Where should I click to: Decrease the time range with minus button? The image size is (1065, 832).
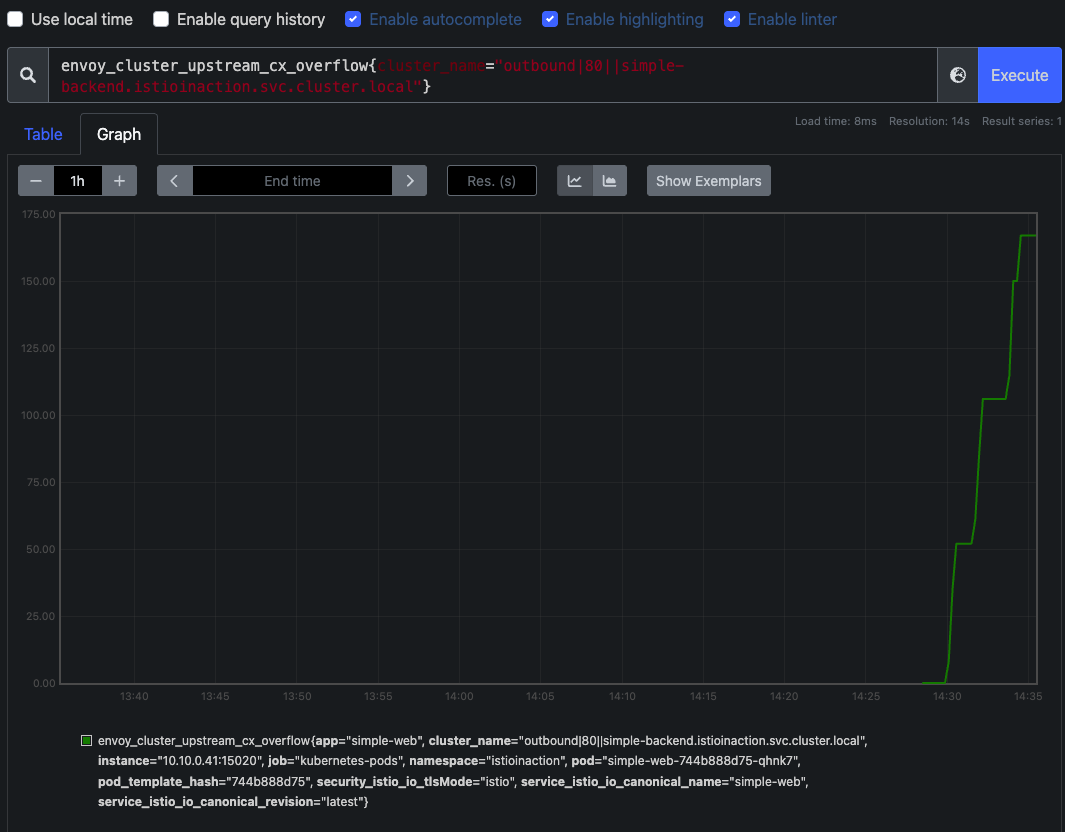pyautogui.click(x=36, y=181)
